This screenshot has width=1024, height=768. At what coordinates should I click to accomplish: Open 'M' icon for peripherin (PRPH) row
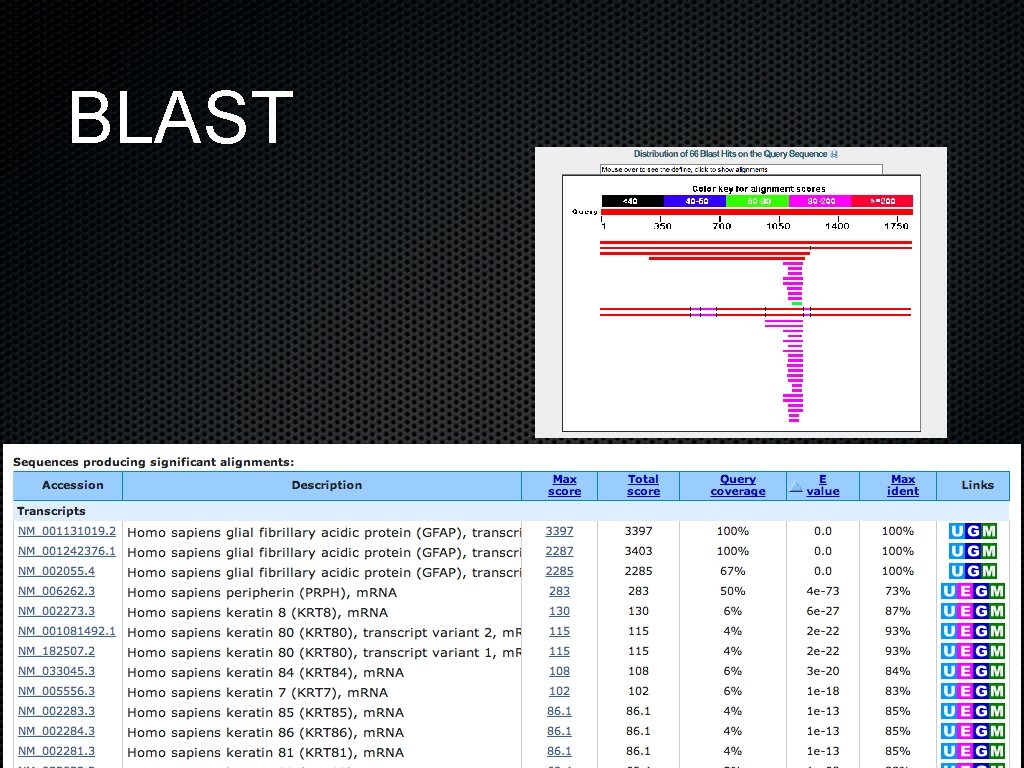[997, 592]
